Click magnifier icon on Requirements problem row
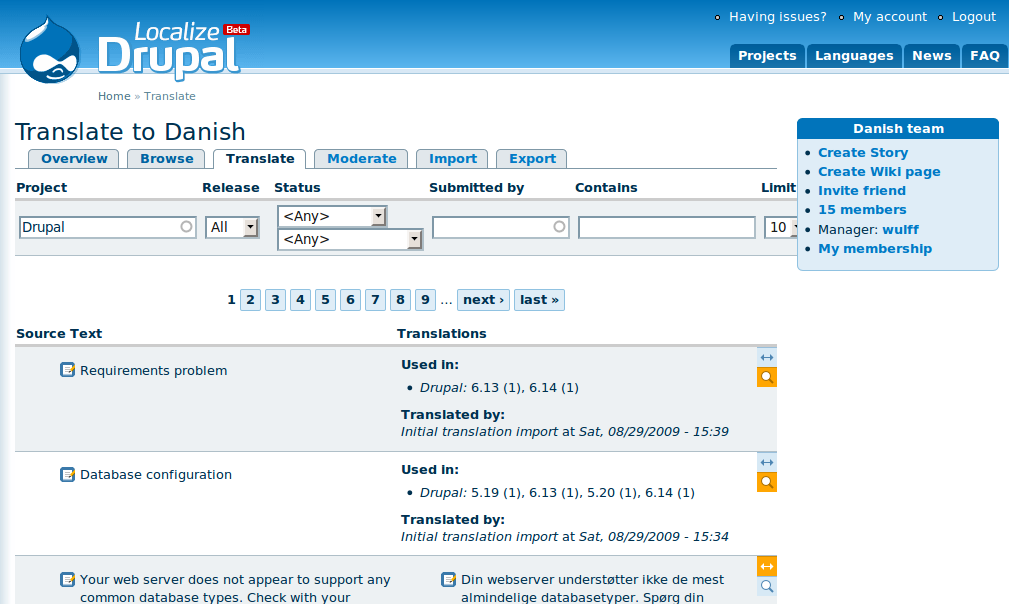The height and width of the screenshot is (604, 1009). (x=766, y=377)
